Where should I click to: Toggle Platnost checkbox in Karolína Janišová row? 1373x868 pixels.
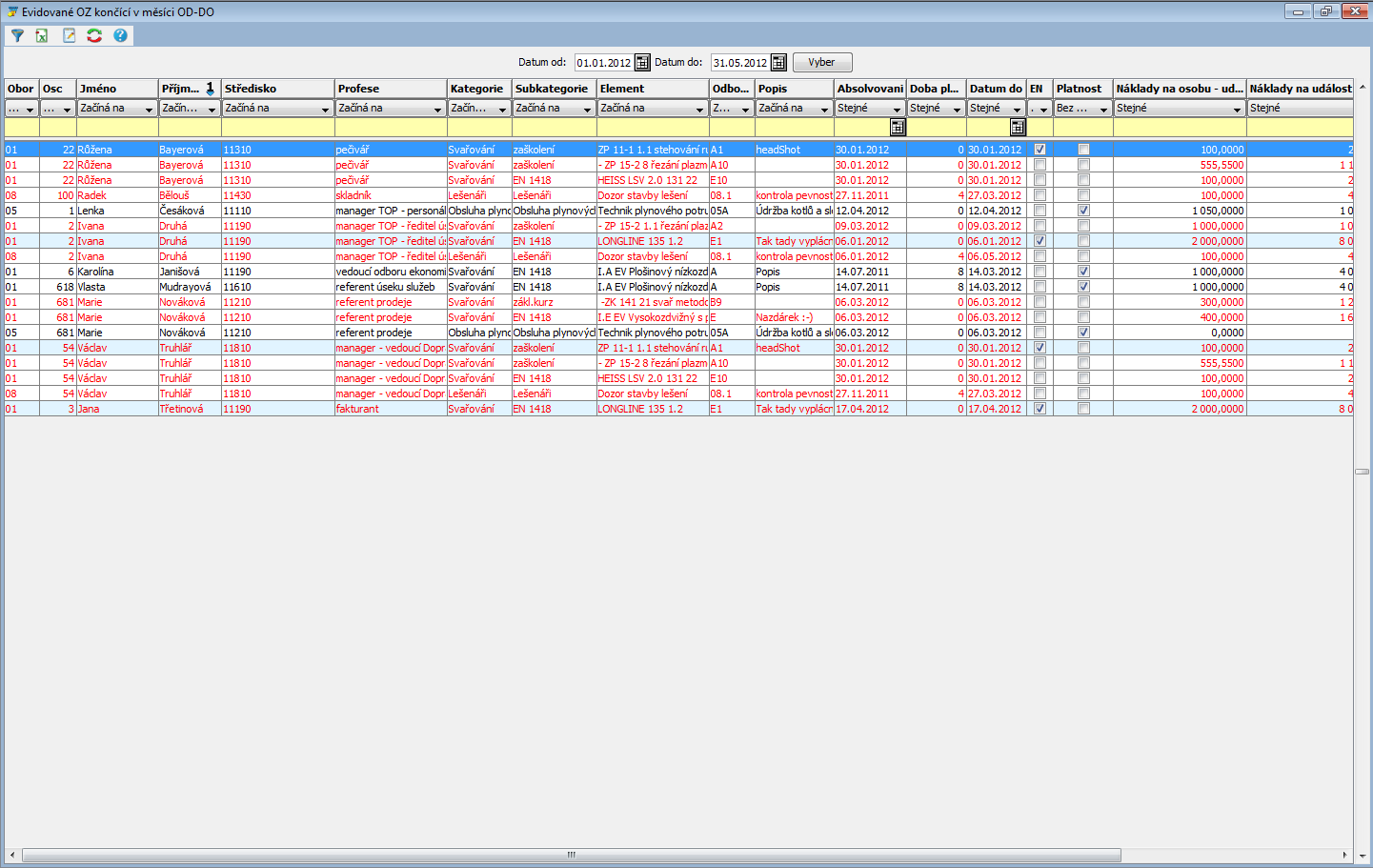pos(1083,272)
